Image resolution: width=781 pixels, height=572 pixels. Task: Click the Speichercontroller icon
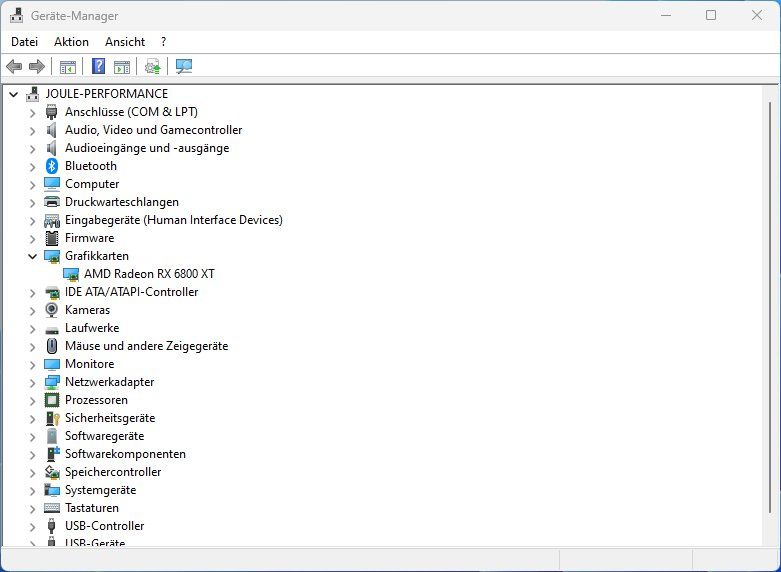[52, 472]
